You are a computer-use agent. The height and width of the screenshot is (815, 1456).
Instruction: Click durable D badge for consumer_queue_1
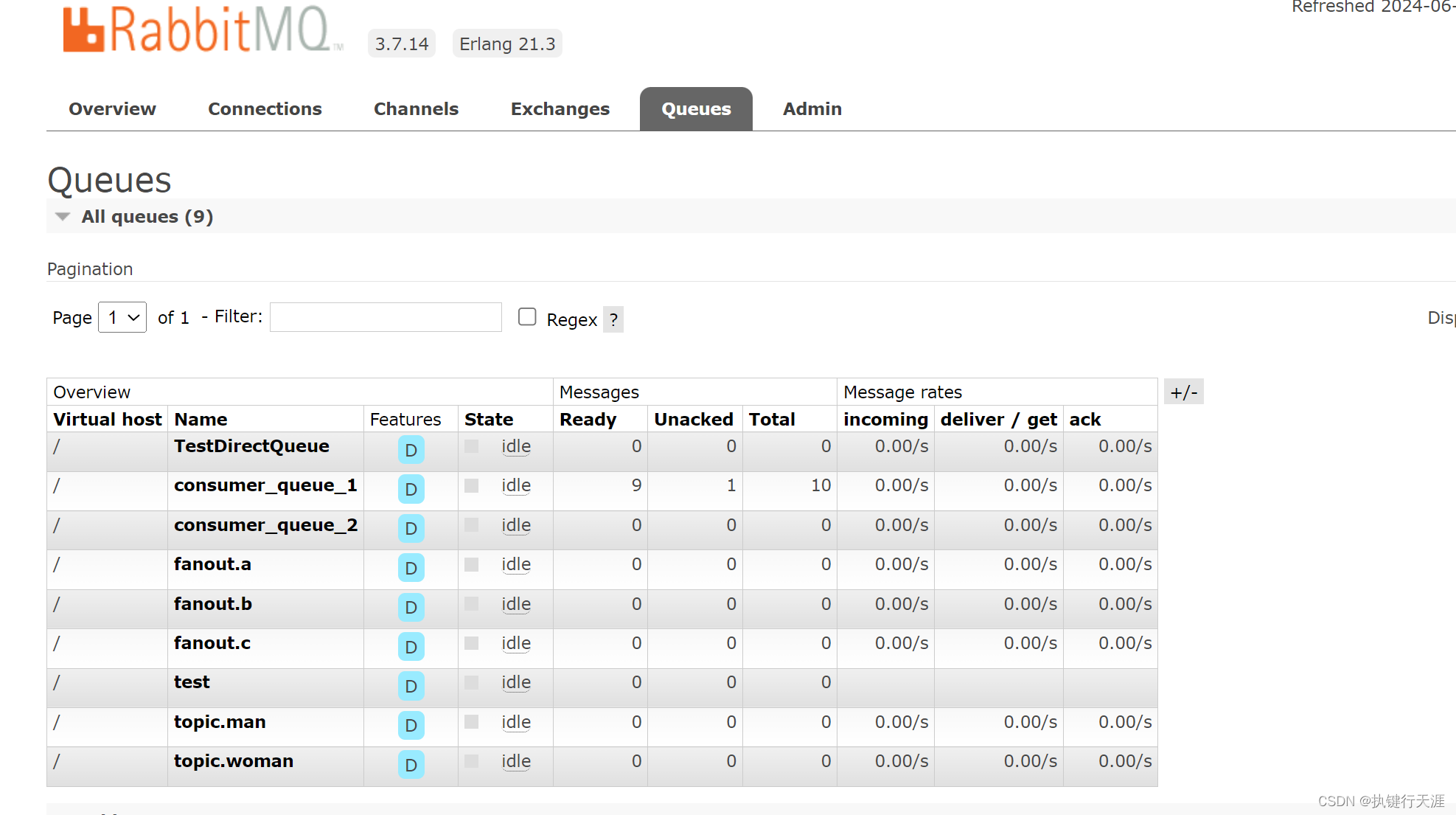(411, 489)
